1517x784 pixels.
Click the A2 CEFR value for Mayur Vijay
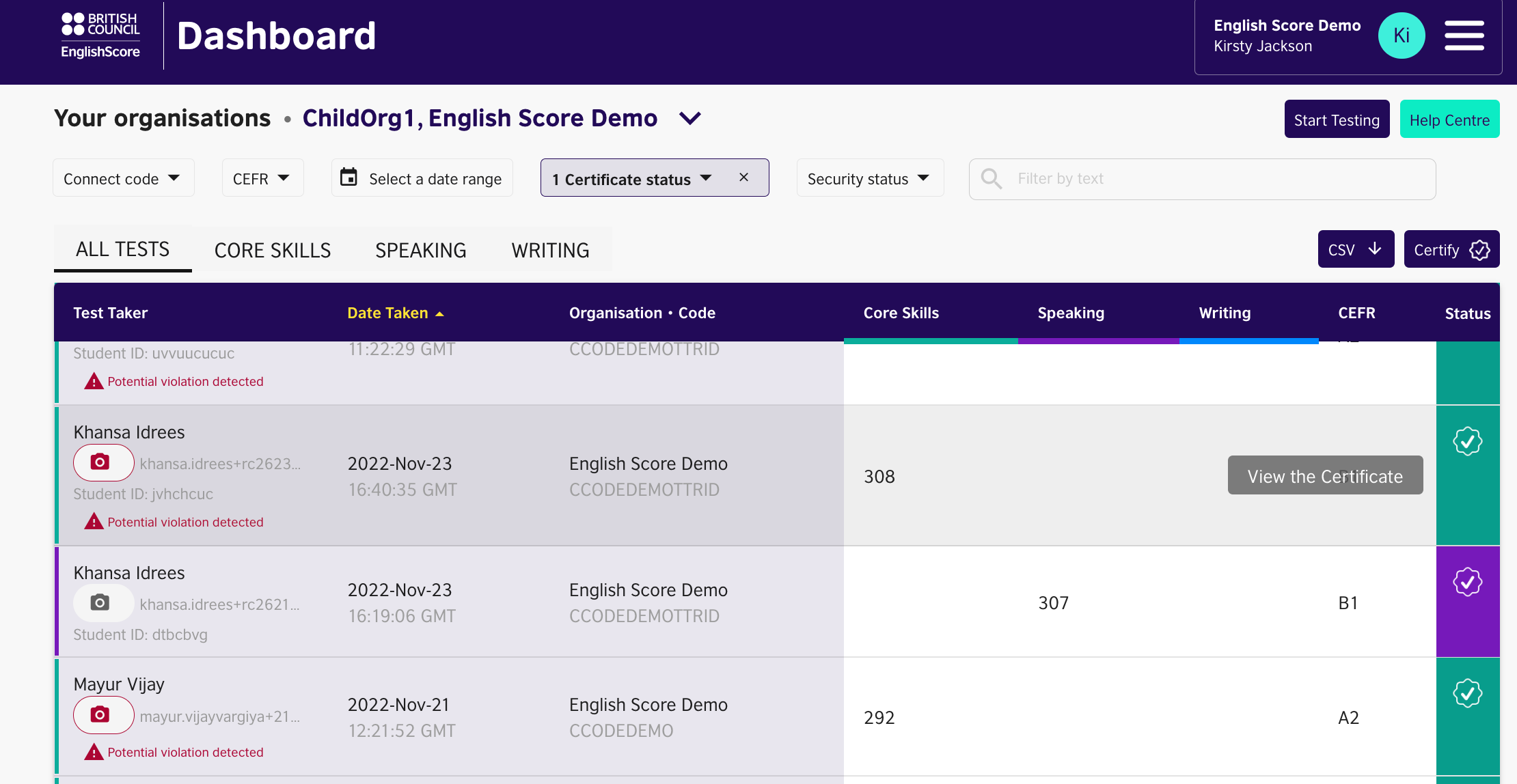(1348, 718)
